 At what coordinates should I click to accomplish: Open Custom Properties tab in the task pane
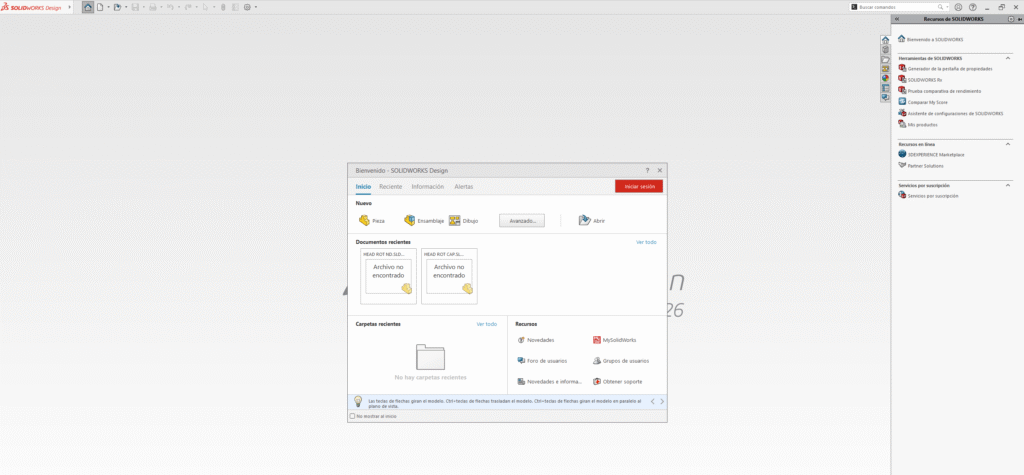[886, 88]
